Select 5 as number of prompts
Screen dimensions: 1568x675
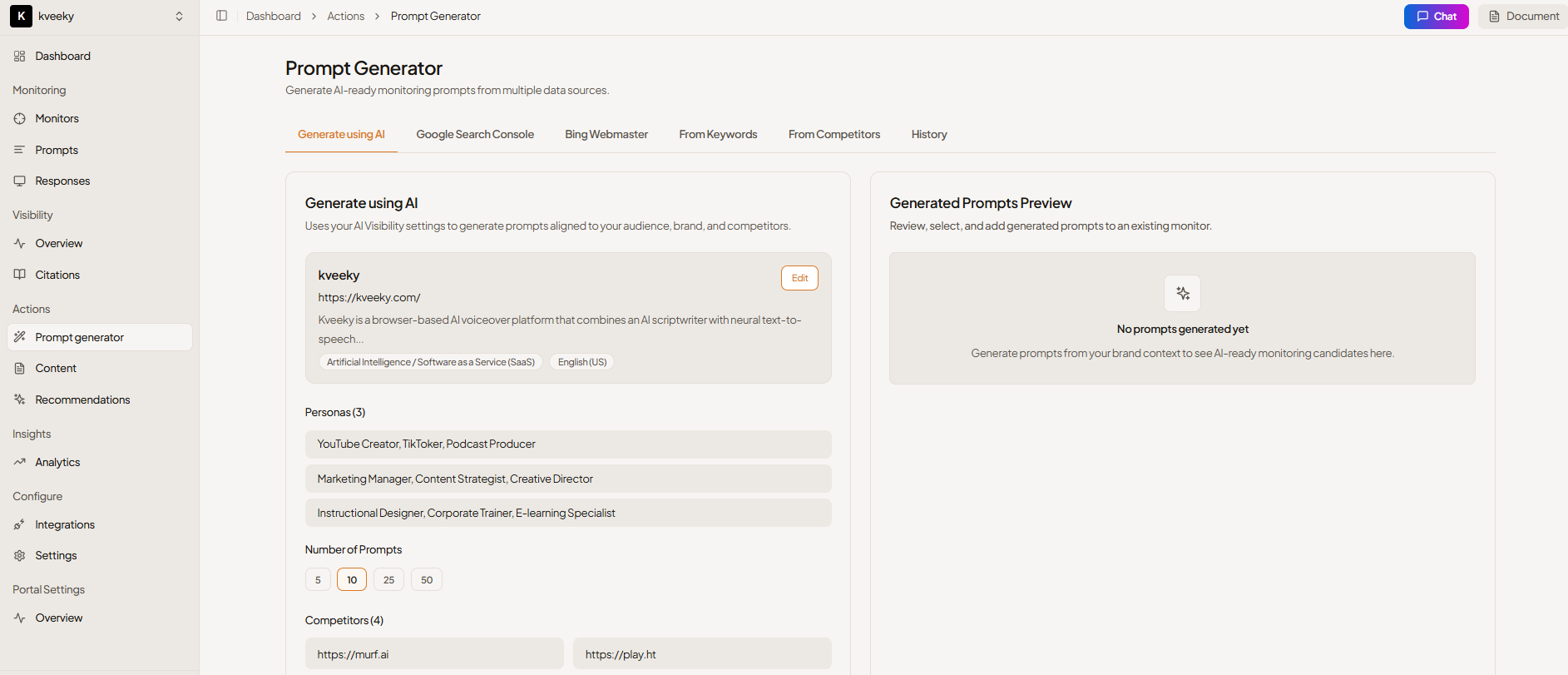[318, 580]
